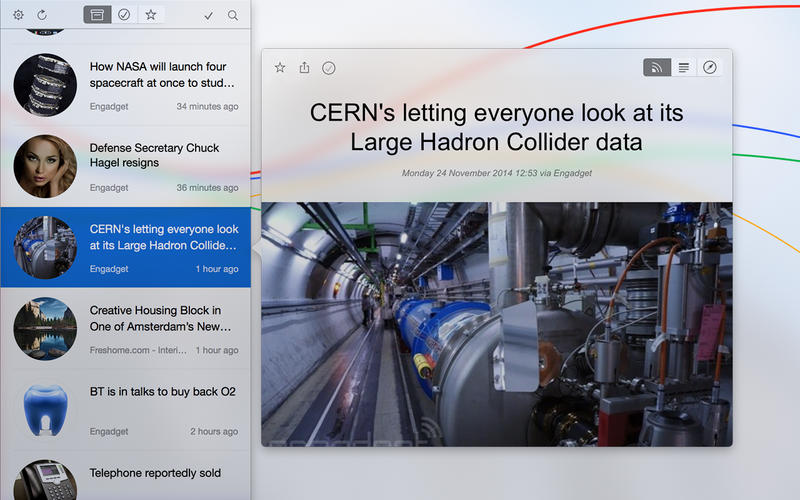
Task: Switch to the text reader view mode
Action: pos(684,68)
